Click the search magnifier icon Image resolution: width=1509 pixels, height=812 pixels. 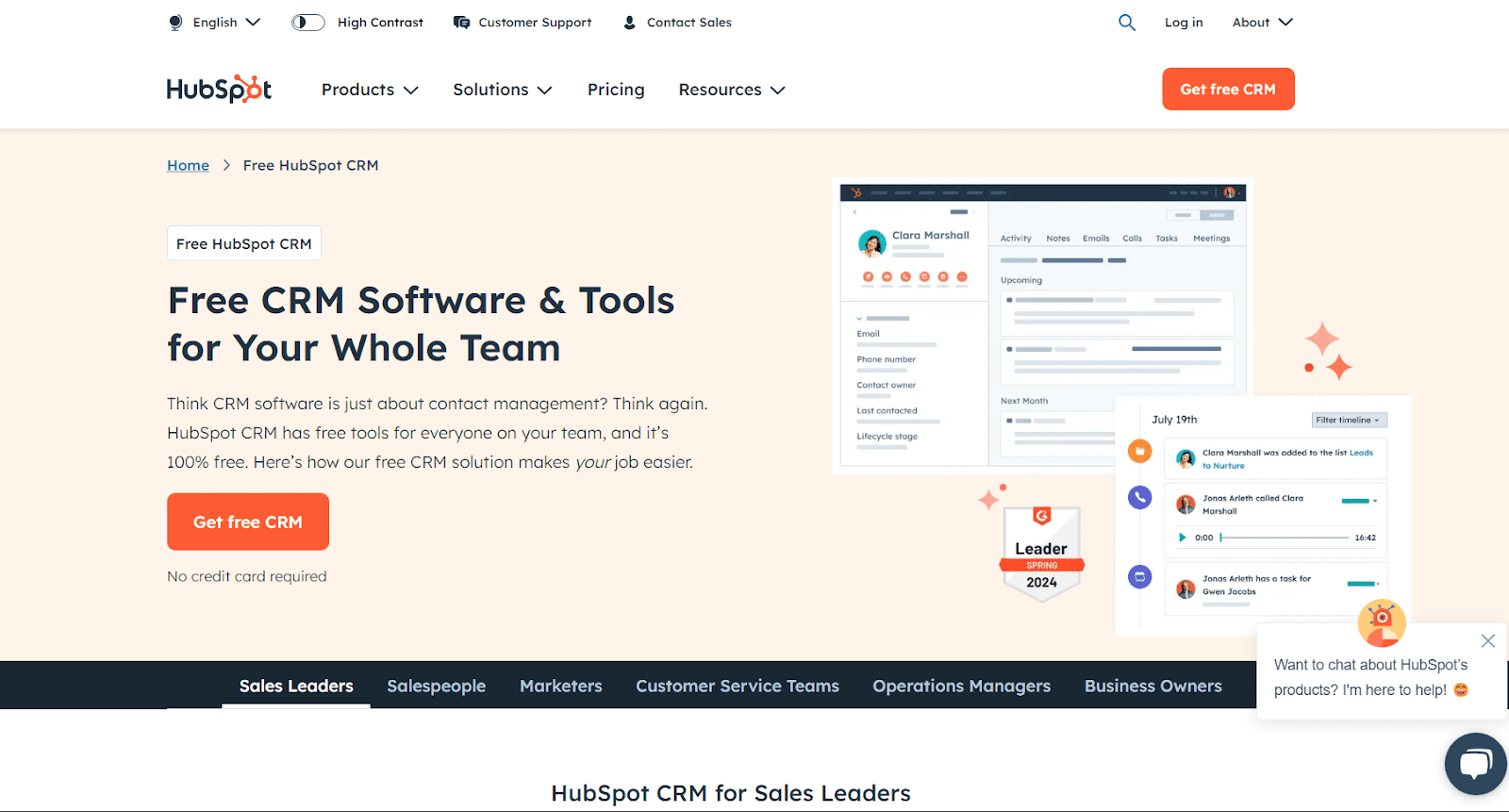(1126, 23)
